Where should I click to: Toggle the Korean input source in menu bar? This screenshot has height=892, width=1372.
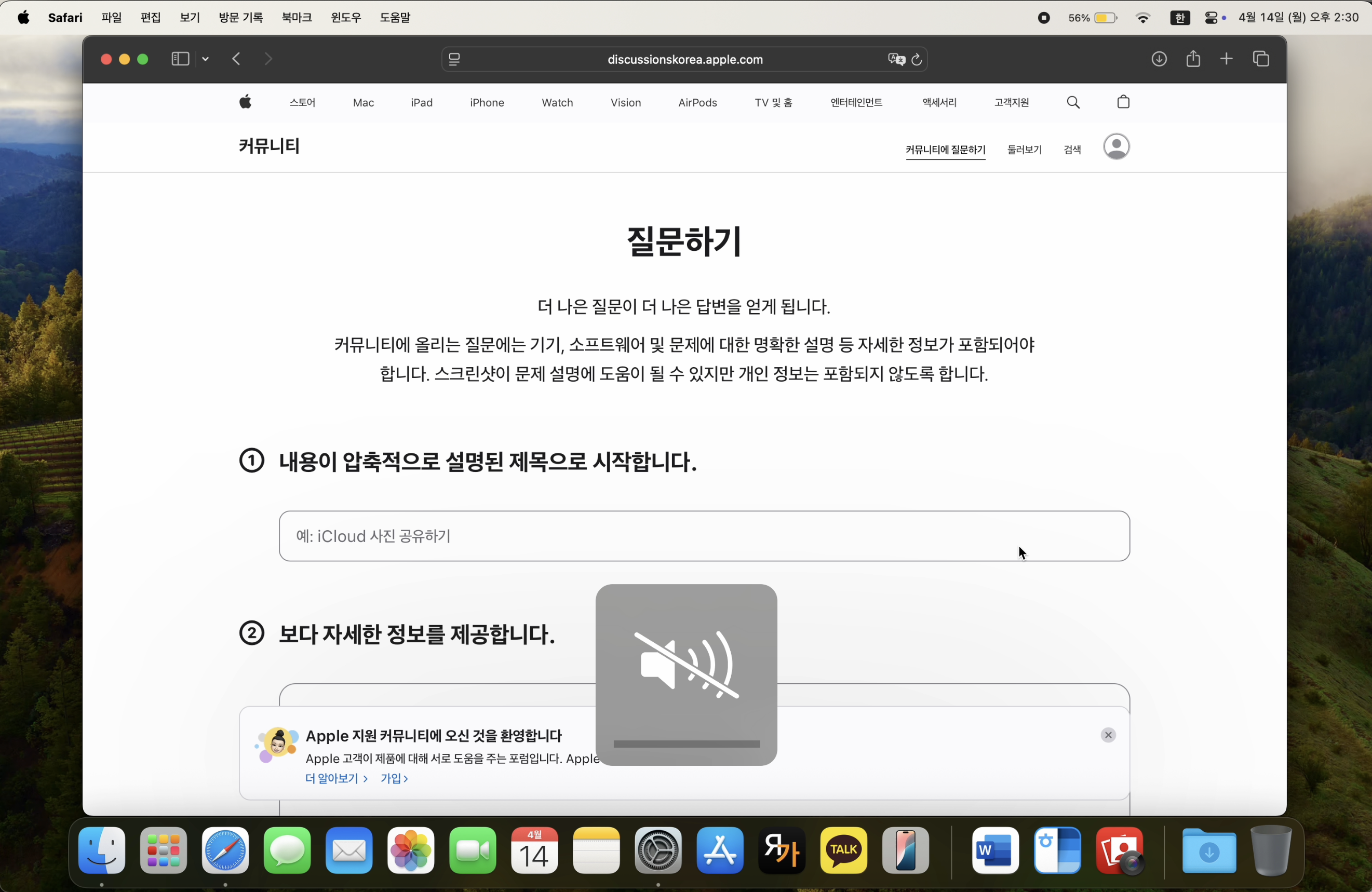1179,18
